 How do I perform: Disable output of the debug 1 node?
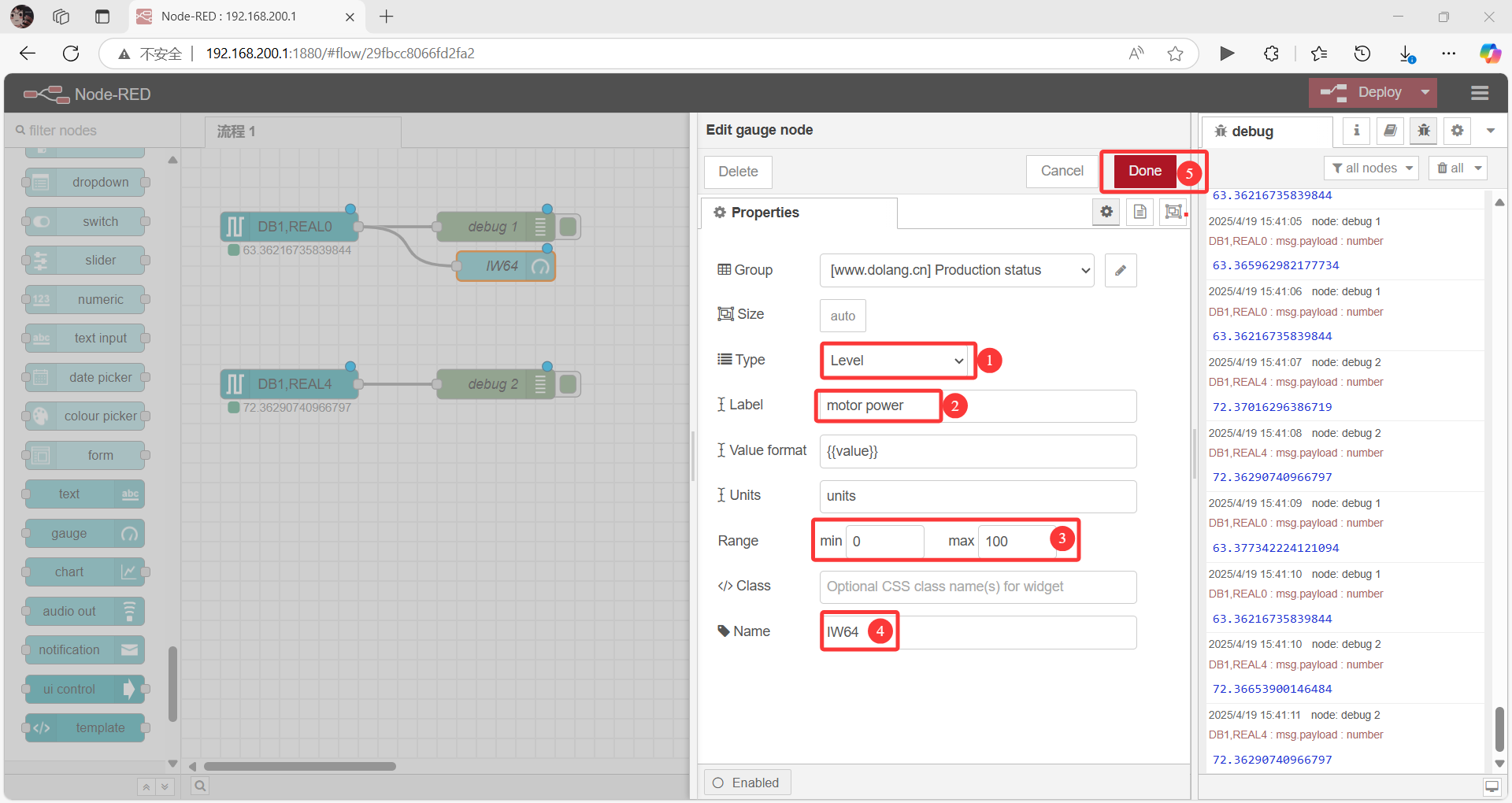coord(569,226)
